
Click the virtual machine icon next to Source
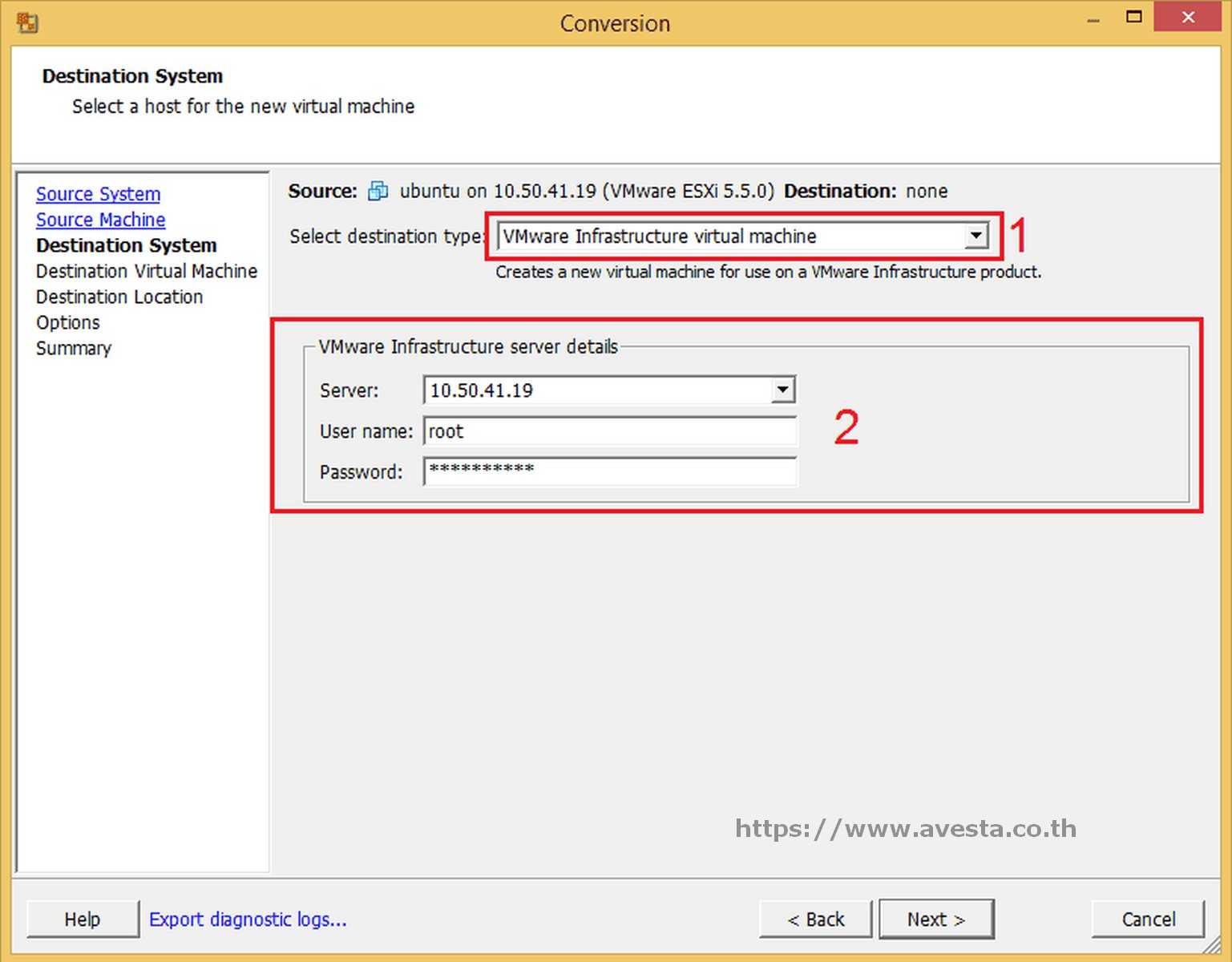coord(377,191)
